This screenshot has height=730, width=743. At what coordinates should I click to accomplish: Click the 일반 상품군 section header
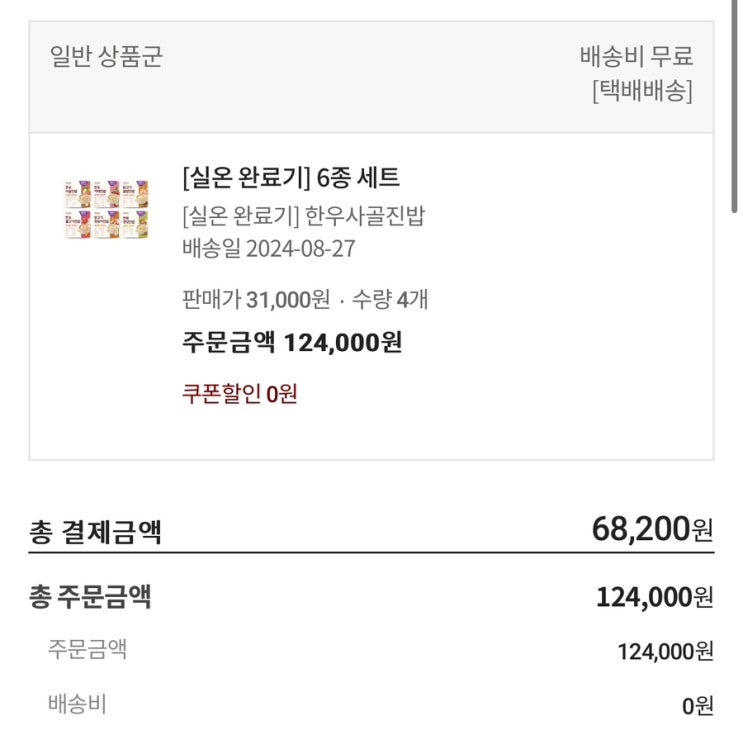(x=106, y=56)
